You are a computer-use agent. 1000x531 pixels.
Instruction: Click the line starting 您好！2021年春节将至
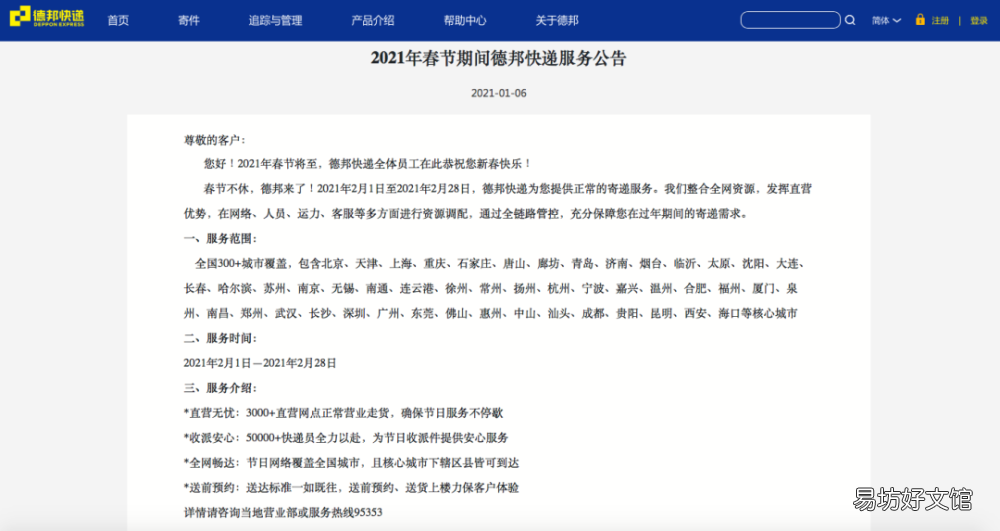[367, 164]
